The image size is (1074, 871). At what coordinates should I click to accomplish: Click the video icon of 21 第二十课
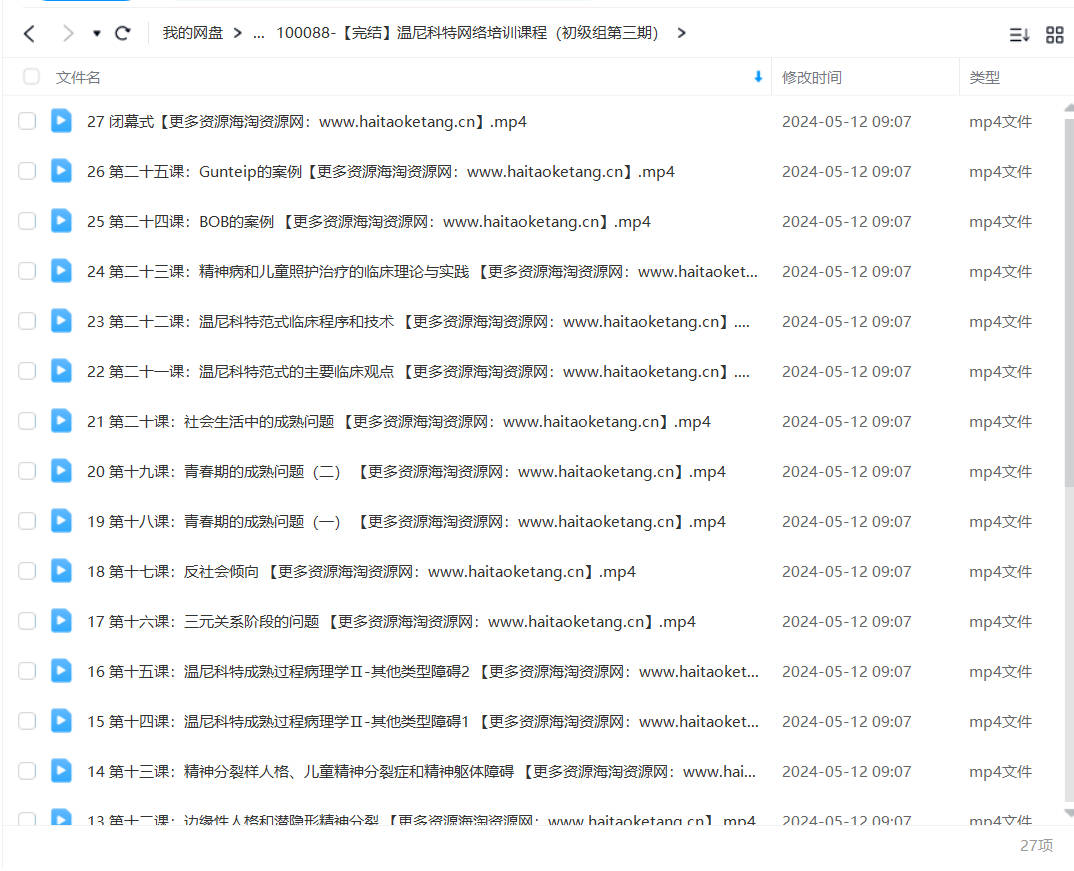pos(61,420)
